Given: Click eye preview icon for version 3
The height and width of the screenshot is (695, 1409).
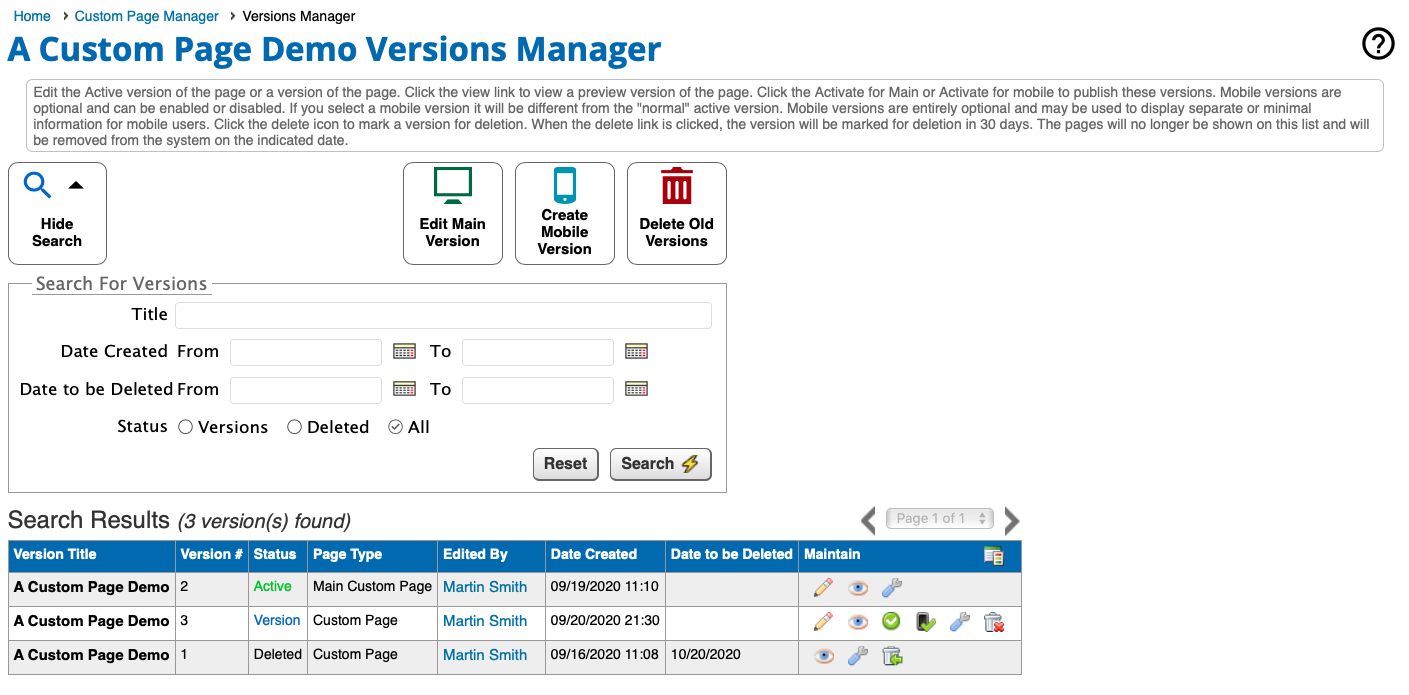Looking at the screenshot, I should (858, 622).
